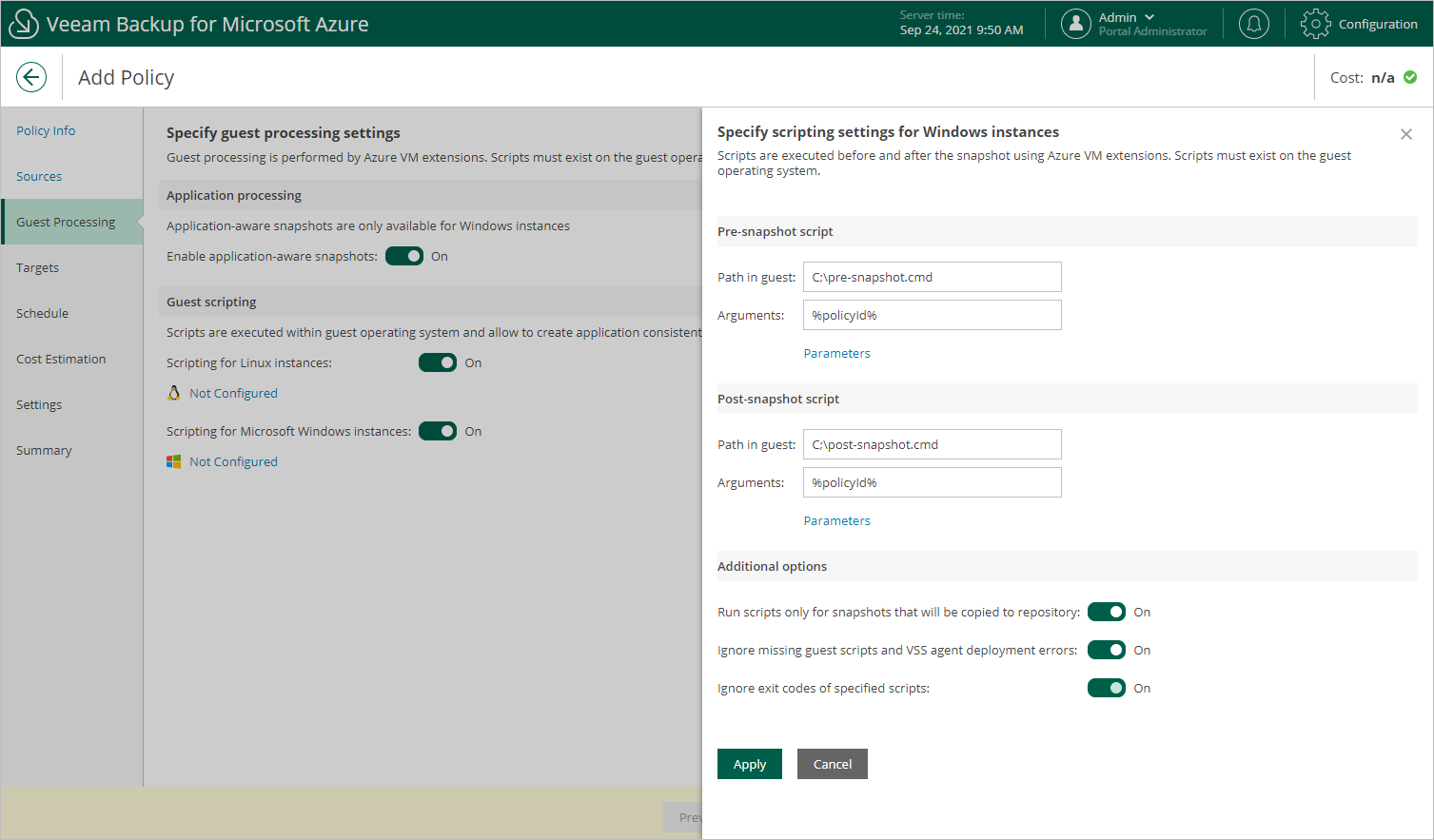Toggle scripting for Microsoft Windows instances
This screenshot has width=1434, height=840.
pyautogui.click(x=438, y=431)
